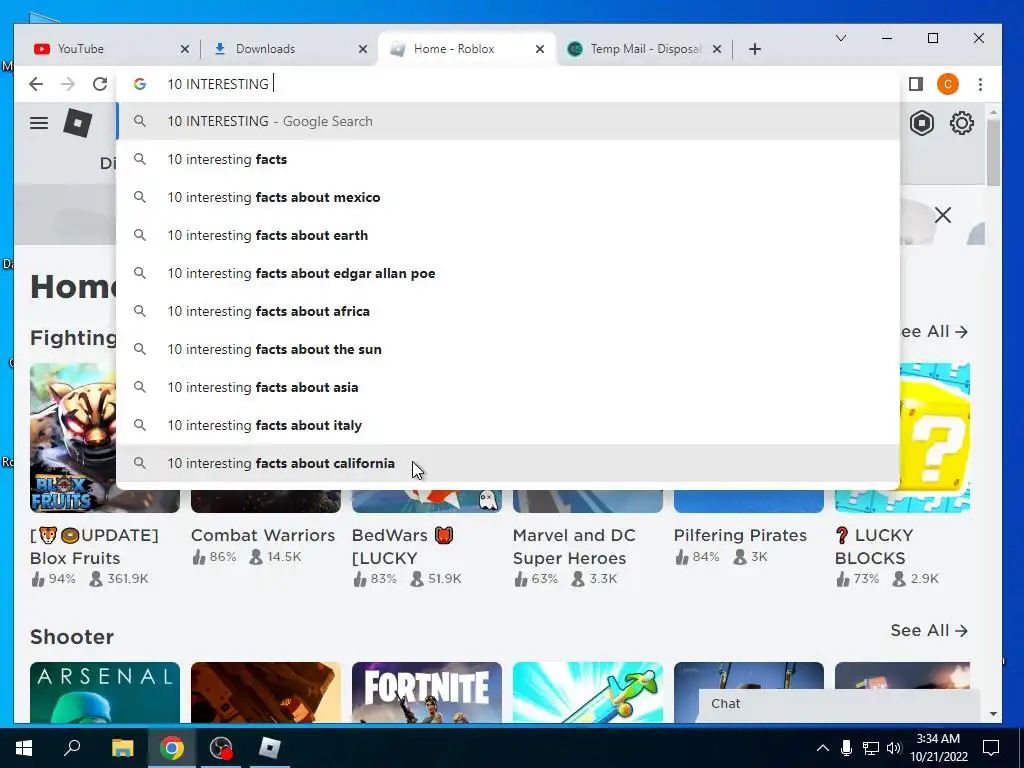Click the microphone tray icon

tap(846, 748)
